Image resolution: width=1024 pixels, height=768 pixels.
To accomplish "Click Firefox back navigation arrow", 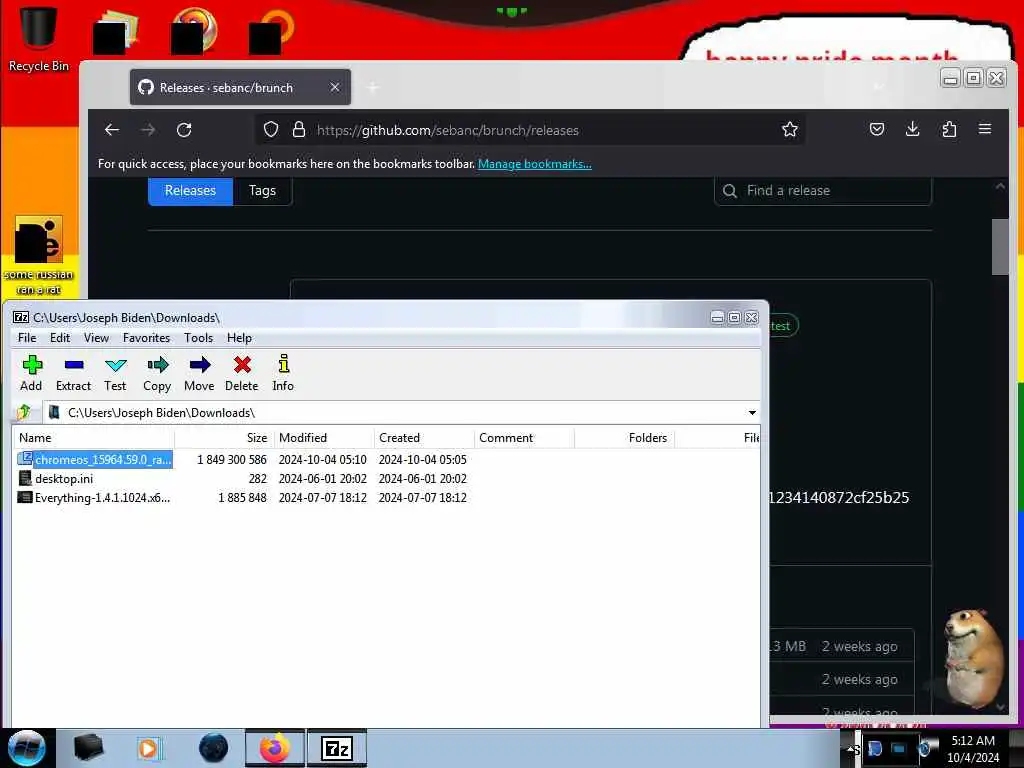I will 112,130.
